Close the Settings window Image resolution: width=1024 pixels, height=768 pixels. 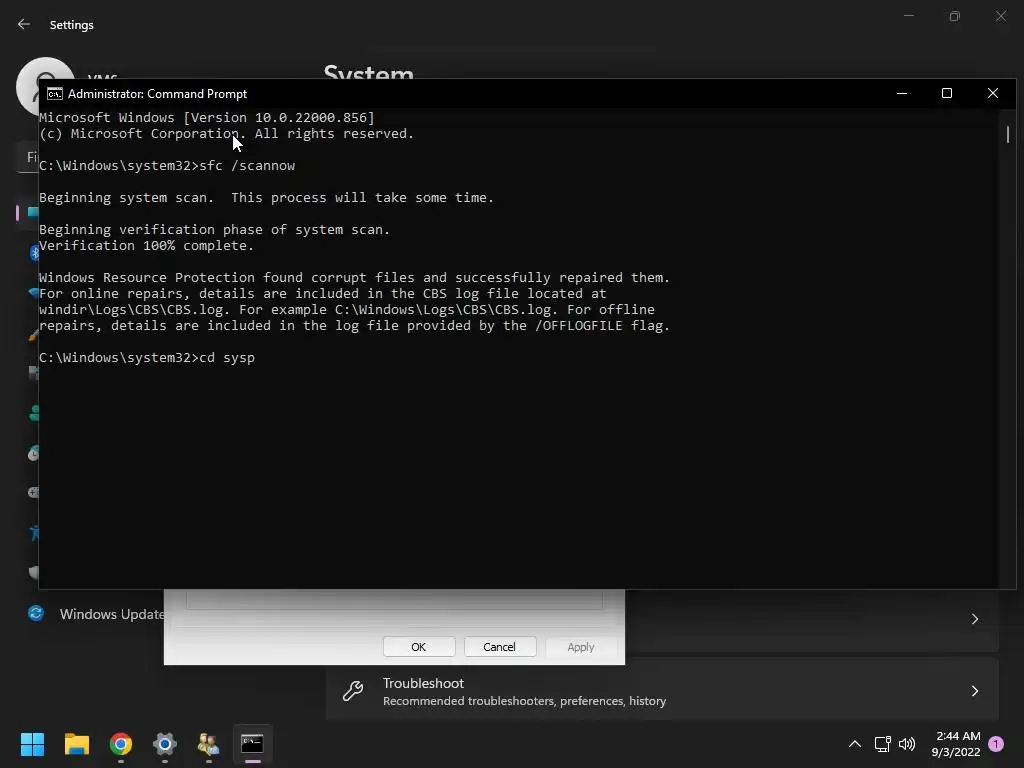pos(1001,16)
